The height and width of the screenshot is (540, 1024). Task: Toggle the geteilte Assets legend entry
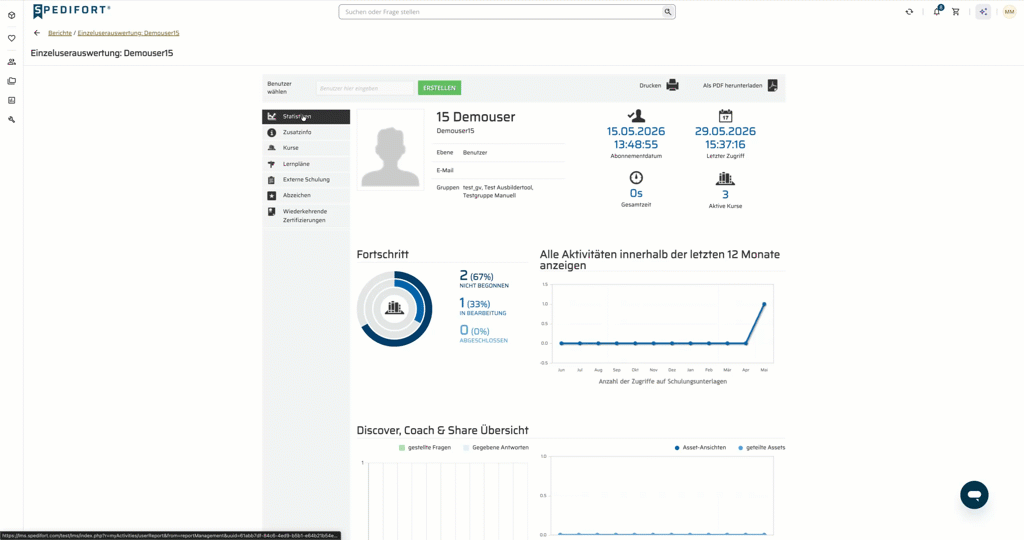[x=761, y=447]
